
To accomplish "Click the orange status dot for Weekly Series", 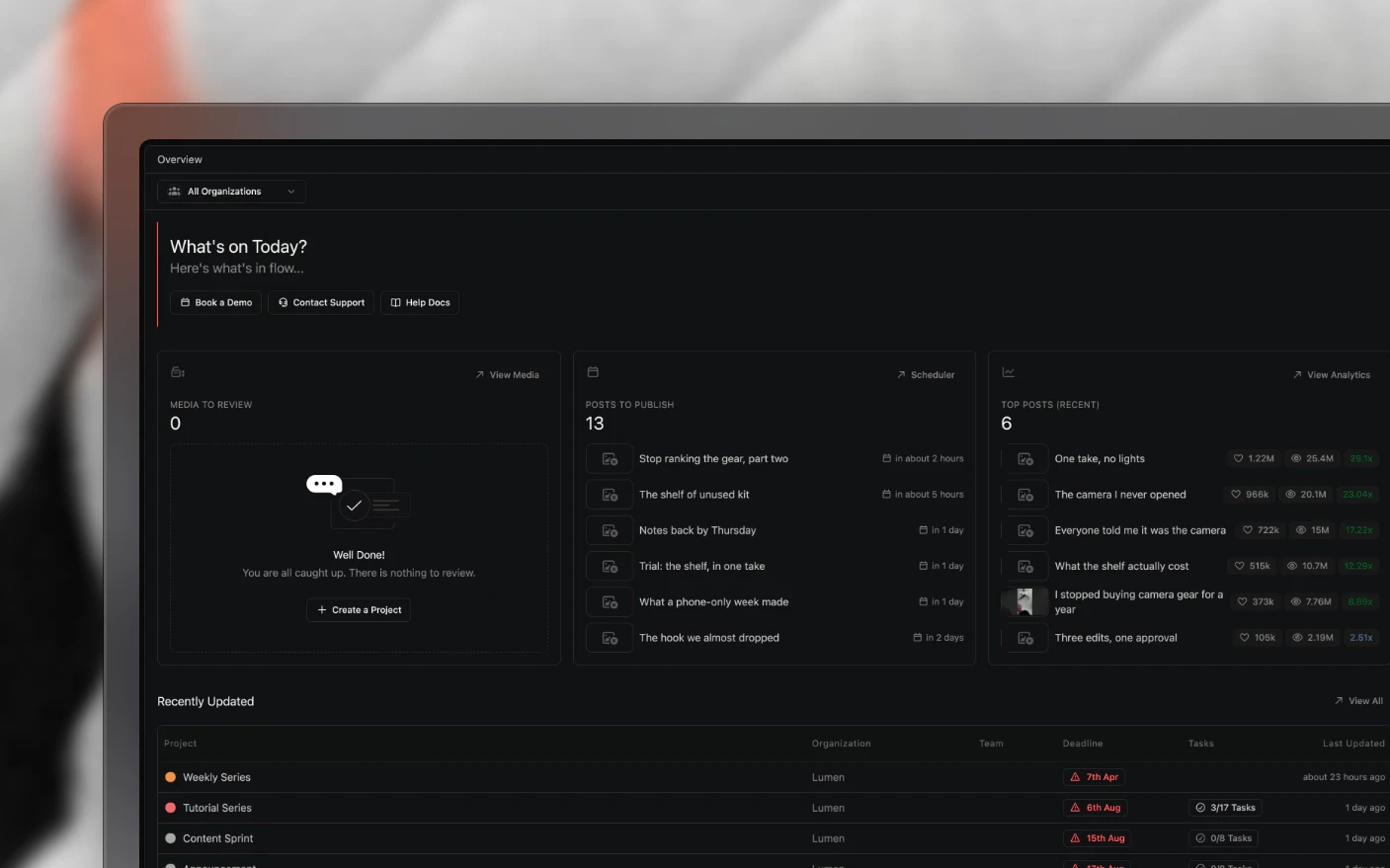I will (x=171, y=777).
